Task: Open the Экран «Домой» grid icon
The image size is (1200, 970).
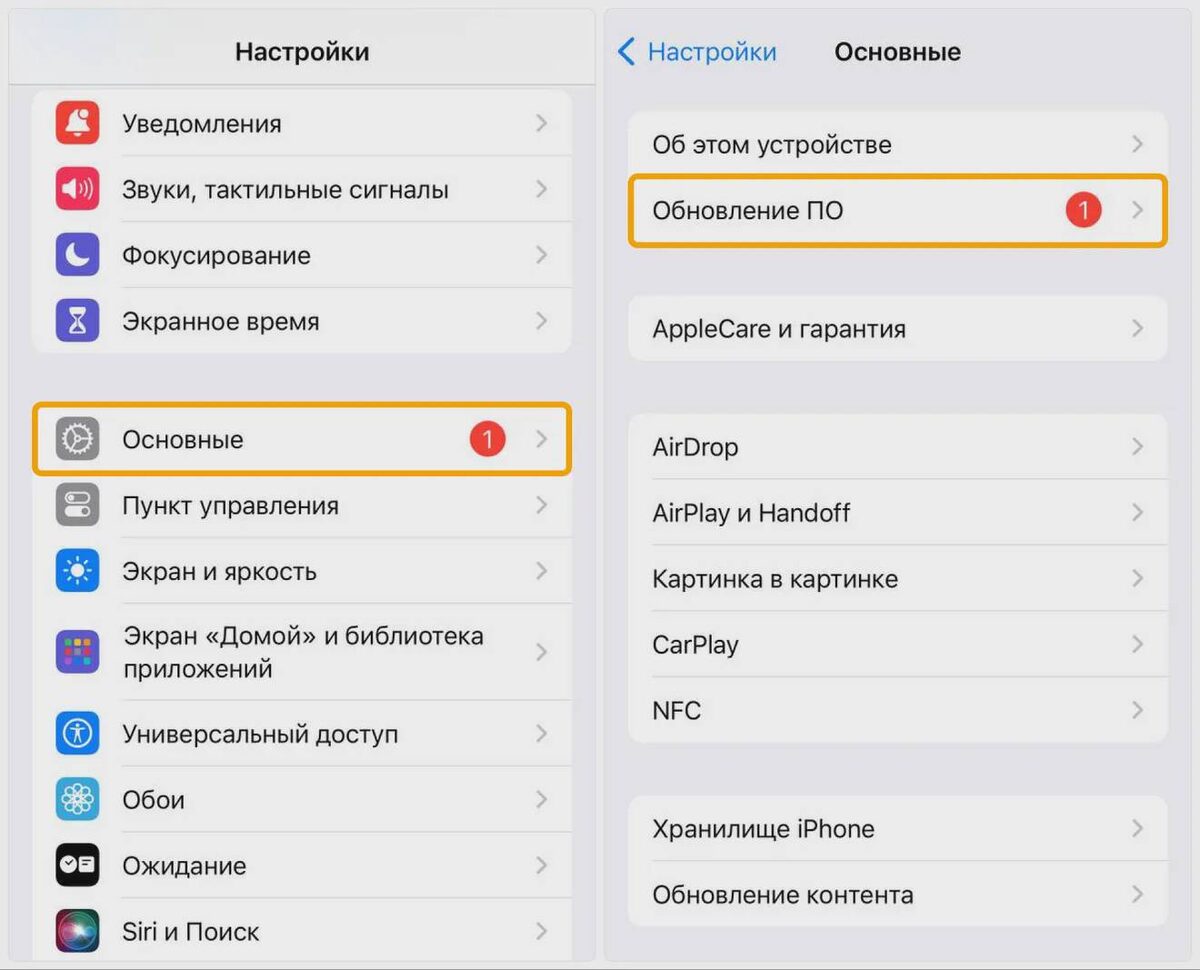Action: [x=77, y=650]
